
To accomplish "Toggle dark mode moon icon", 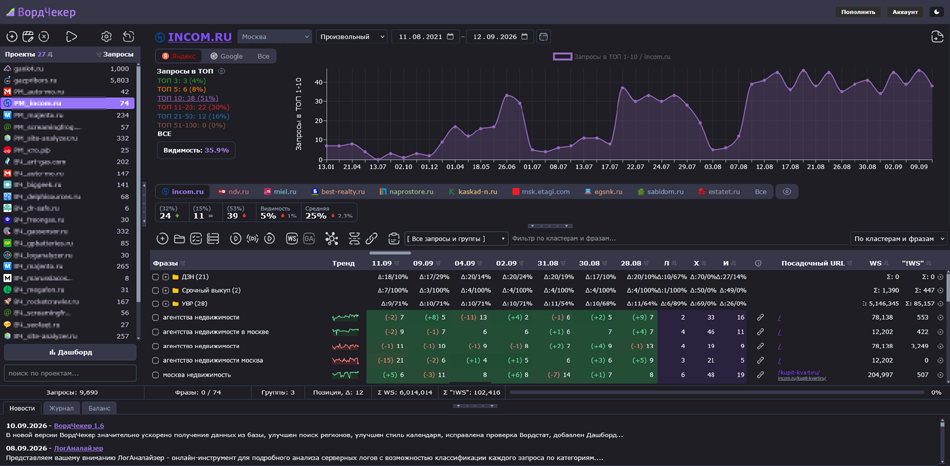I will [936, 12].
